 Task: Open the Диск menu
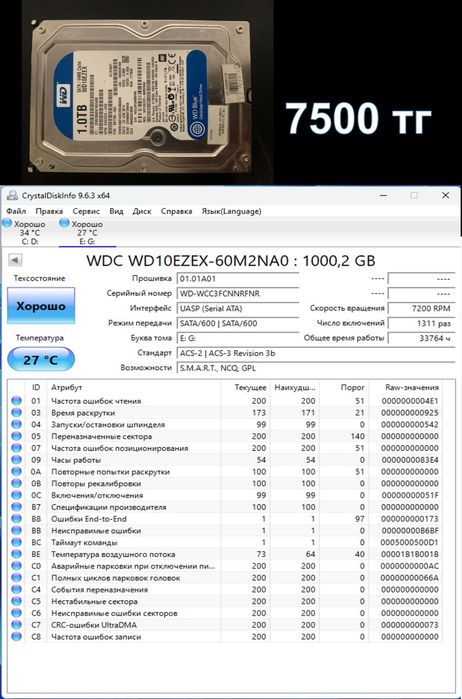142,211
